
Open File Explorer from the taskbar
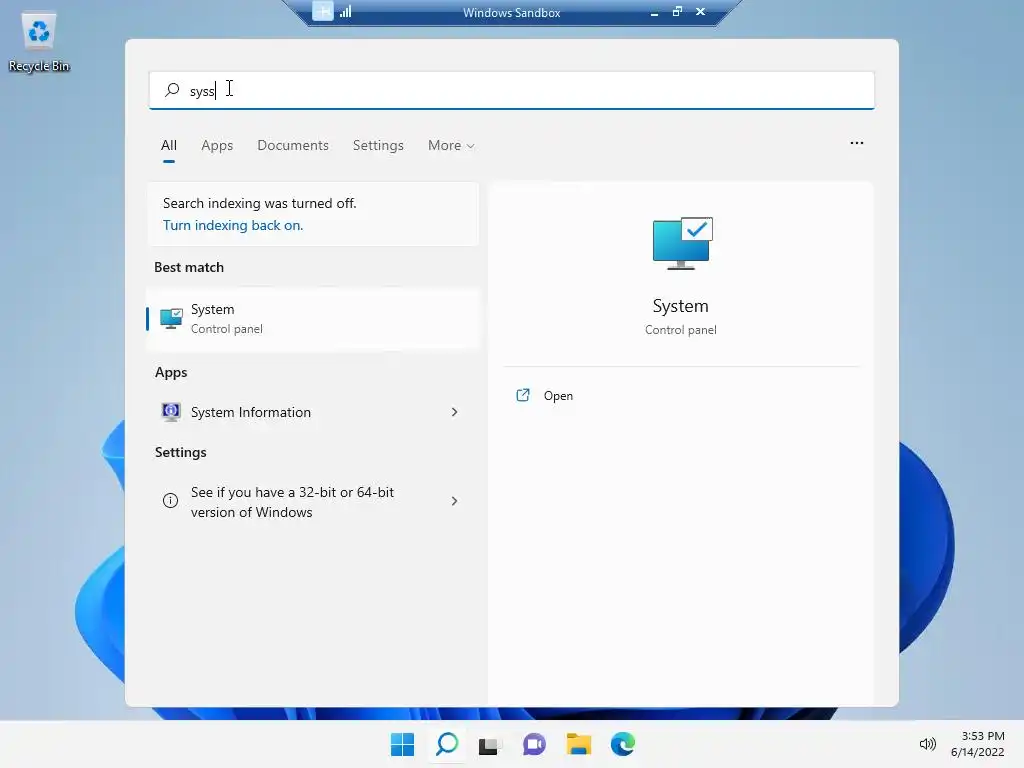[579, 744]
